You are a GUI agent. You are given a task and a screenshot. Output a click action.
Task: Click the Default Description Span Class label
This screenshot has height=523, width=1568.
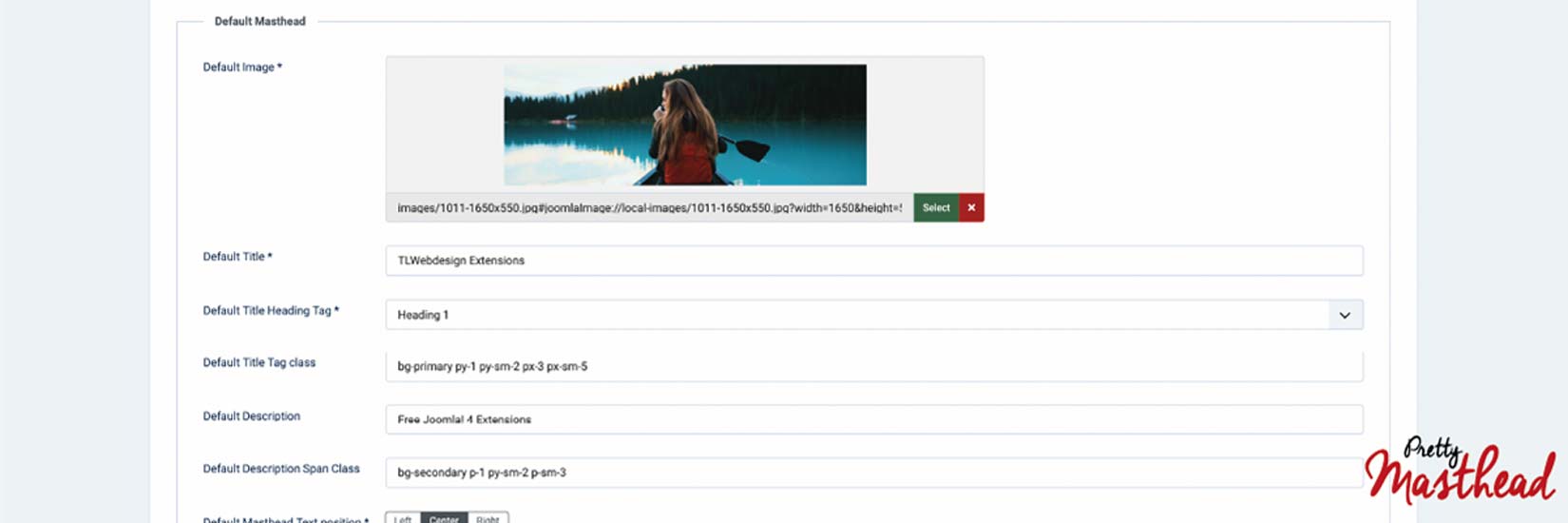pos(280,469)
